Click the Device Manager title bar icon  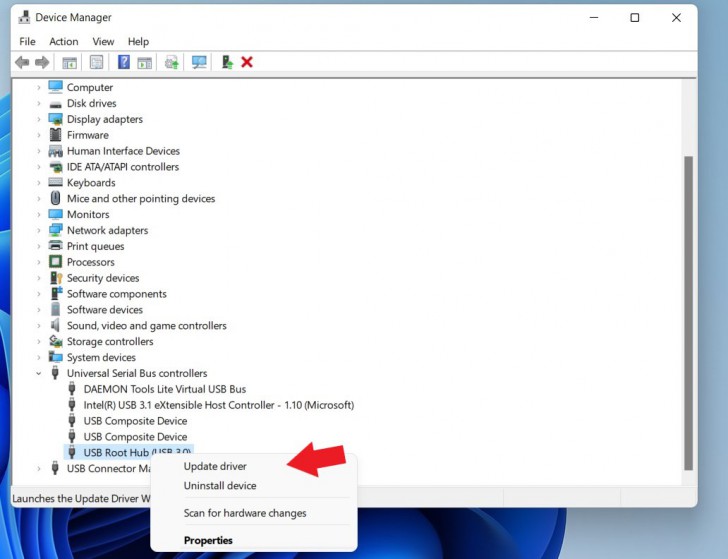[24, 17]
